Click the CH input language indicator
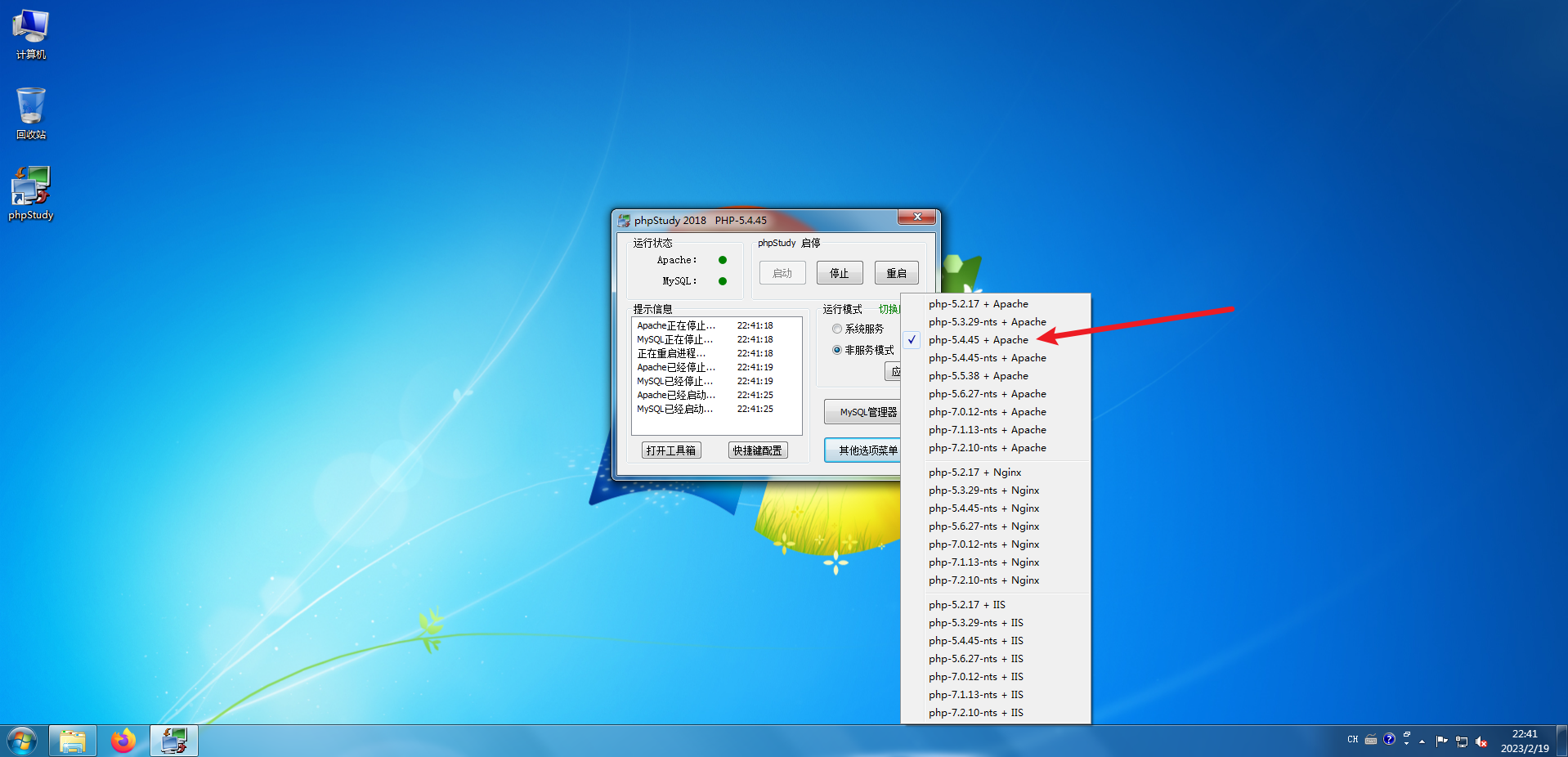 point(1353,739)
